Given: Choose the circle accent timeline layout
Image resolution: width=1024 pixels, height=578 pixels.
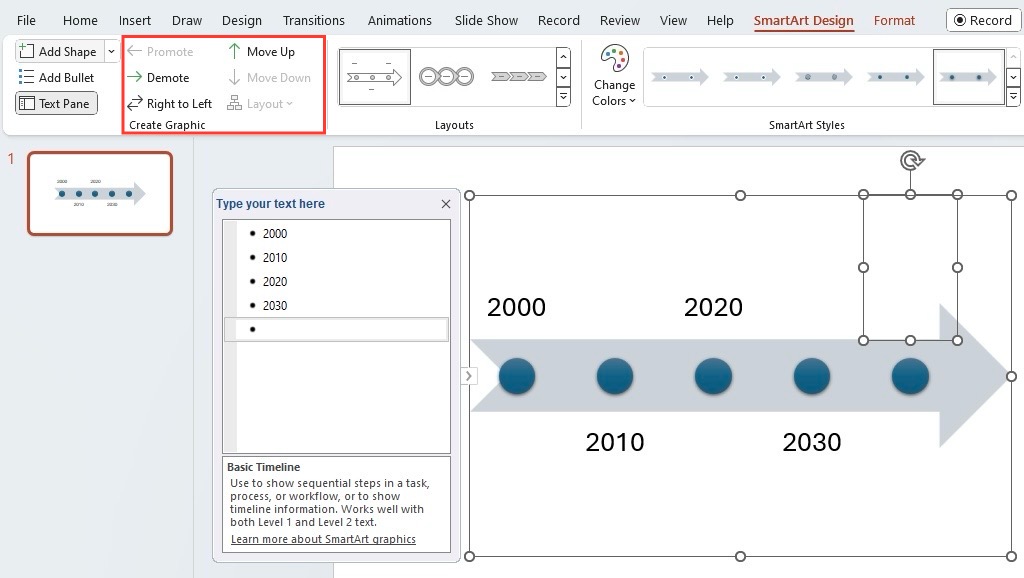Looking at the screenshot, I should coord(447,77).
